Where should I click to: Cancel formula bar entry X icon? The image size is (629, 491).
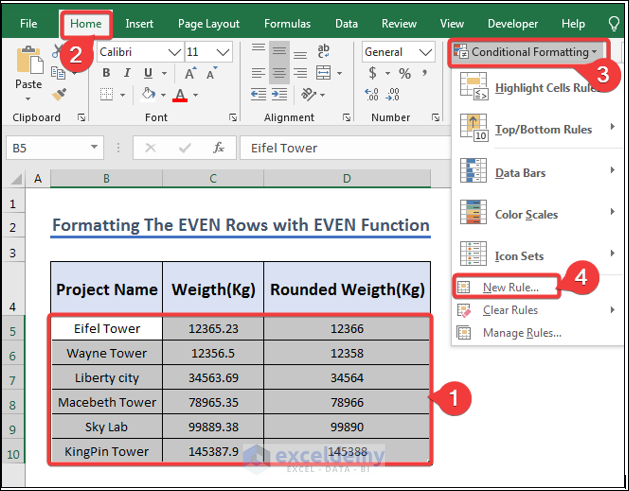click(x=150, y=148)
